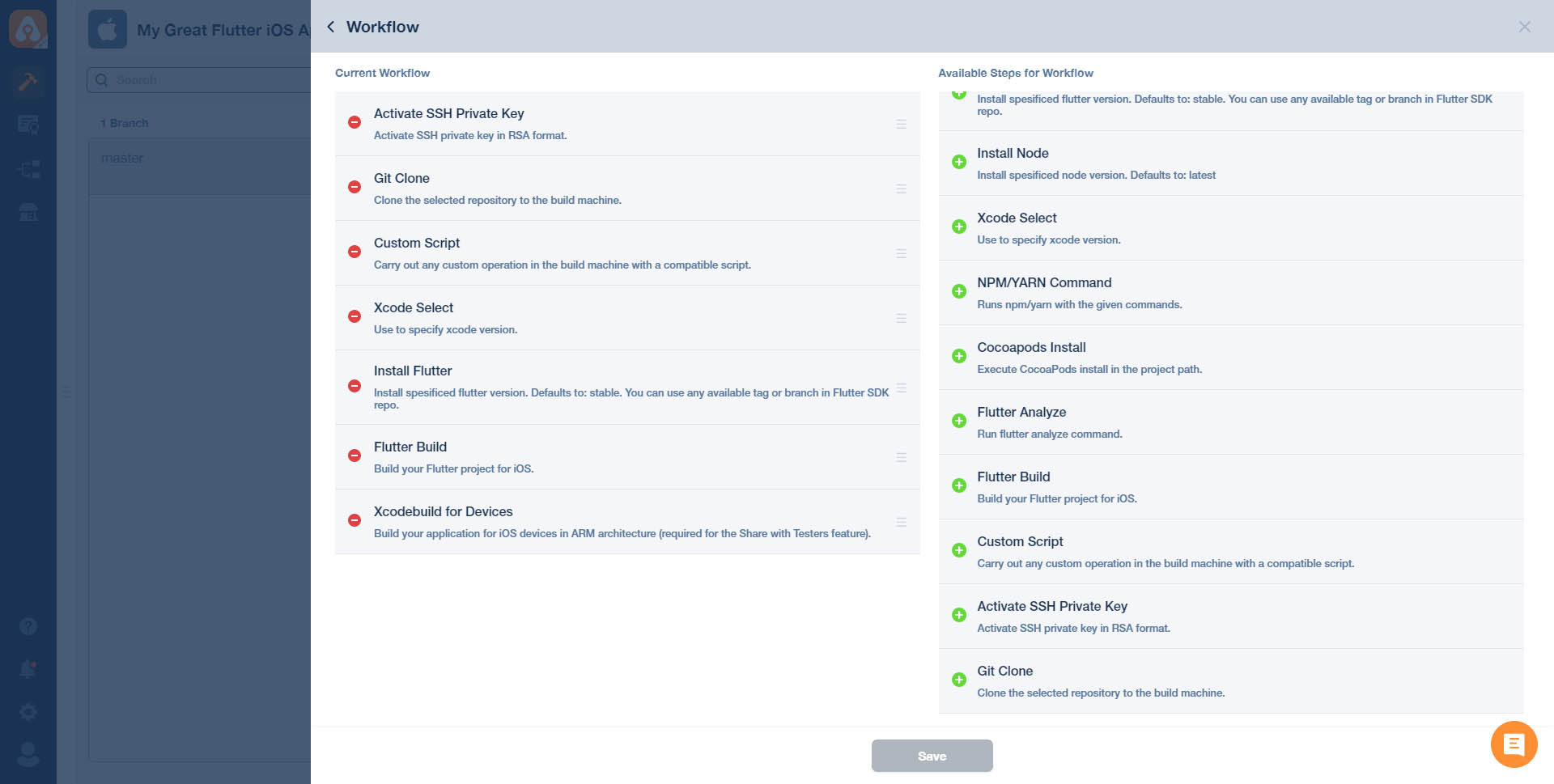The width and height of the screenshot is (1554, 784).
Task: Click the Cocoapods Install title
Action: click(x=1031, y=347)
